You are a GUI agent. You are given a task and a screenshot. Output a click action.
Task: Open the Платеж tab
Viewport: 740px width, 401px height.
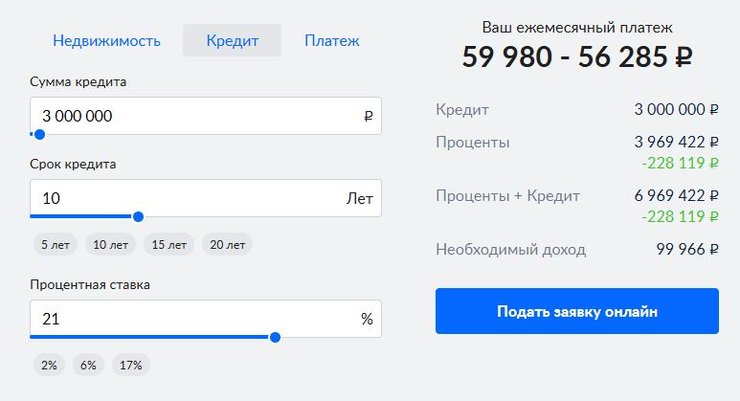pyautogui.click(x=332, y=41)
